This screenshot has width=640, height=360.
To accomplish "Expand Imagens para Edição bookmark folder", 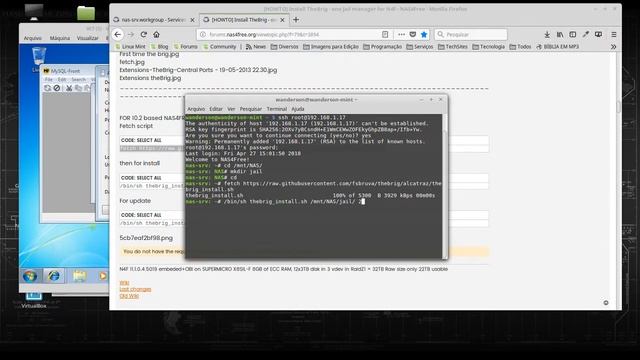I will click(331, 47).
